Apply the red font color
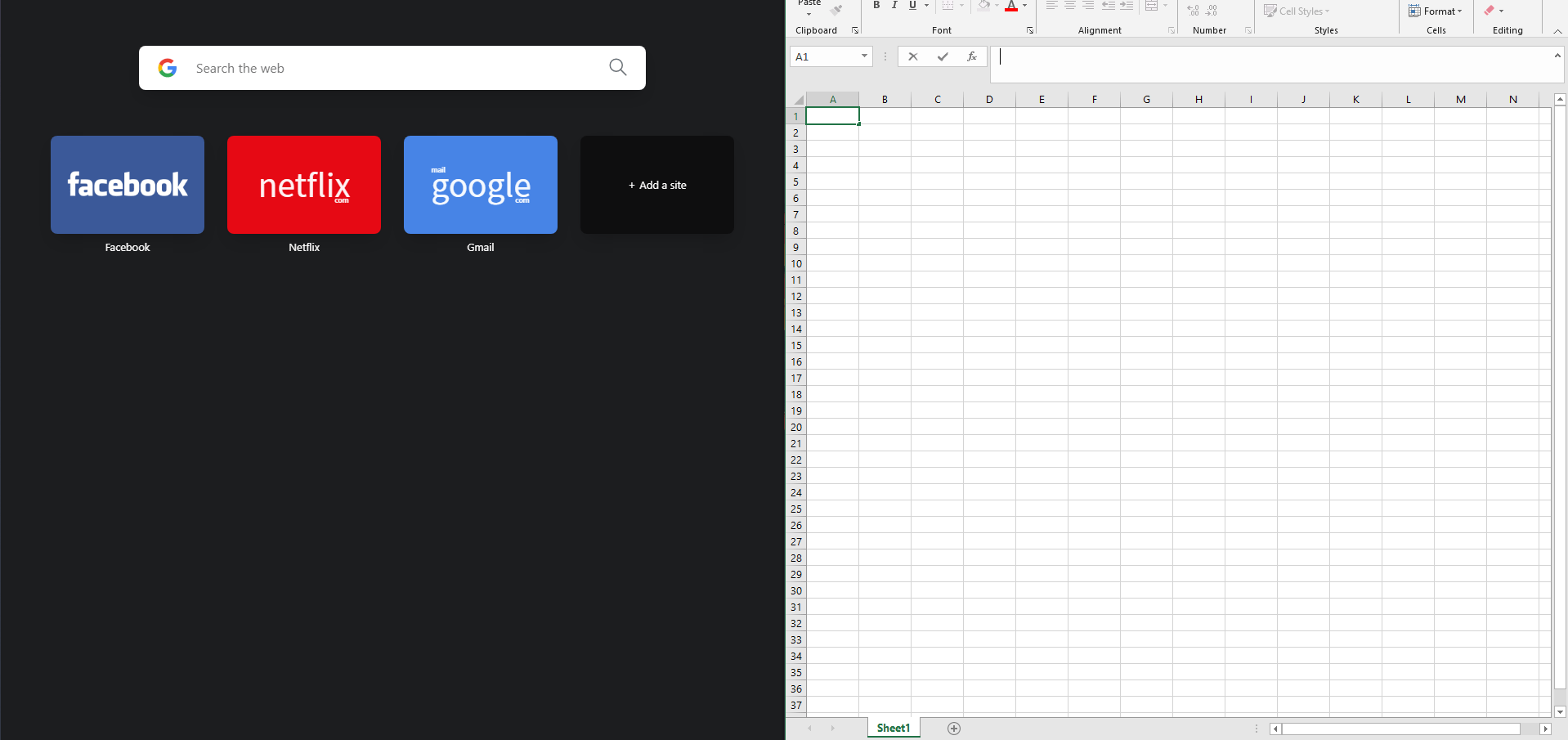The image size is (1568, 740). (x=1011, y=7)
